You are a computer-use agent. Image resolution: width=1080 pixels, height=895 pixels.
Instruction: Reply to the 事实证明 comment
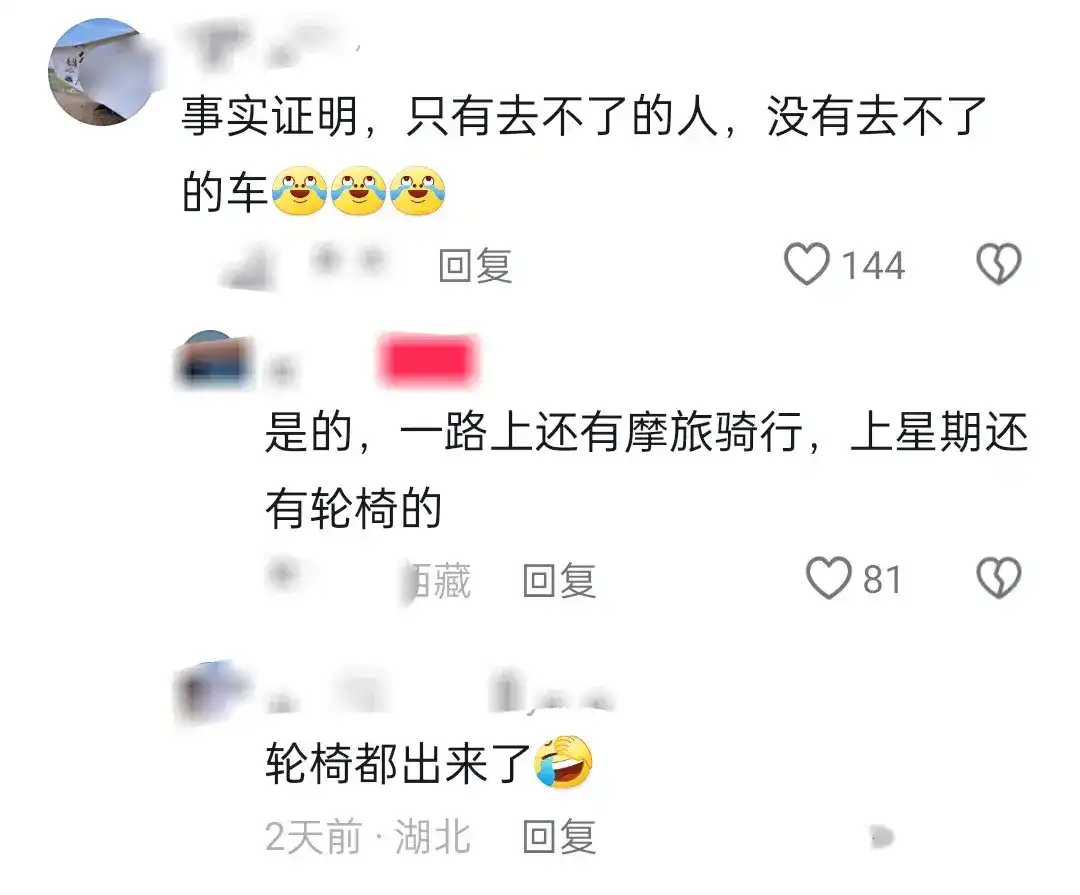coord(475,265)
